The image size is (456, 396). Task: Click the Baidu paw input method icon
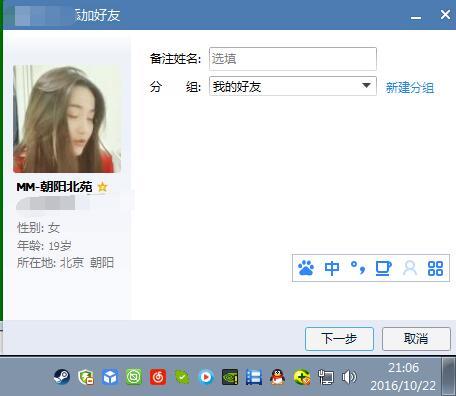[306, 268]
